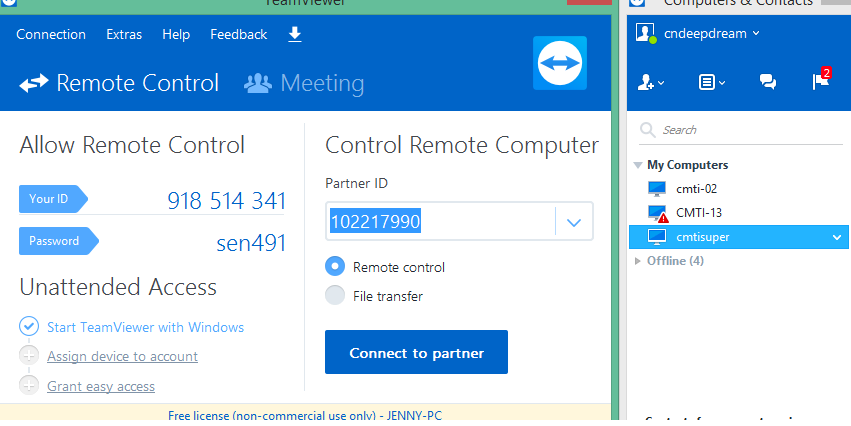Click the cndeepdream account avatar icon

(646, 33)
